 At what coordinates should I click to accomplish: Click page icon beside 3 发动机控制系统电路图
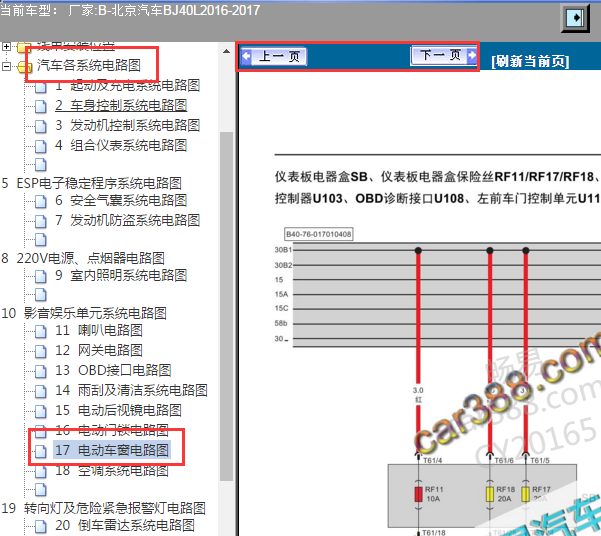[41, 126]
